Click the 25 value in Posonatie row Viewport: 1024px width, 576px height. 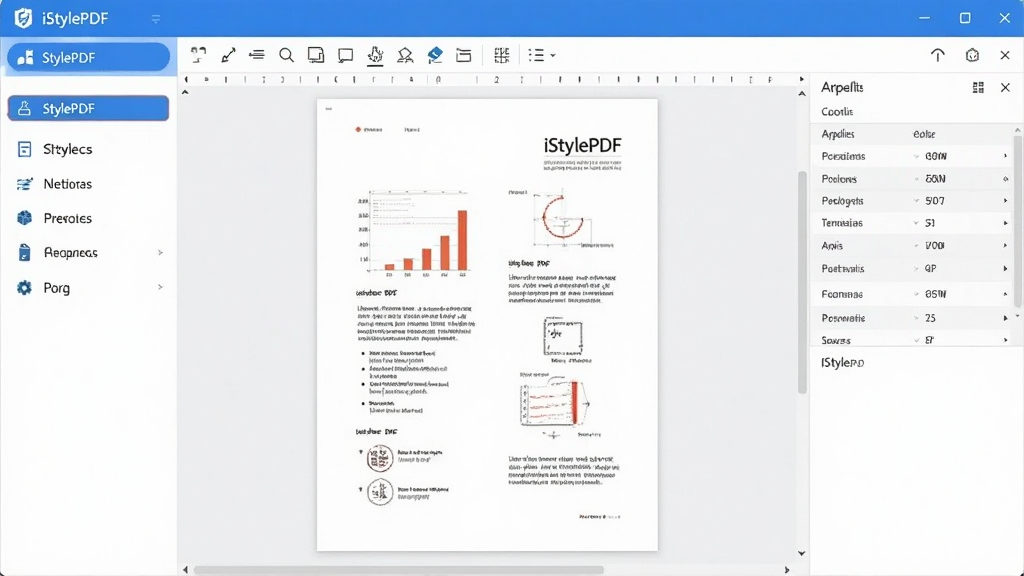(931, 318)
